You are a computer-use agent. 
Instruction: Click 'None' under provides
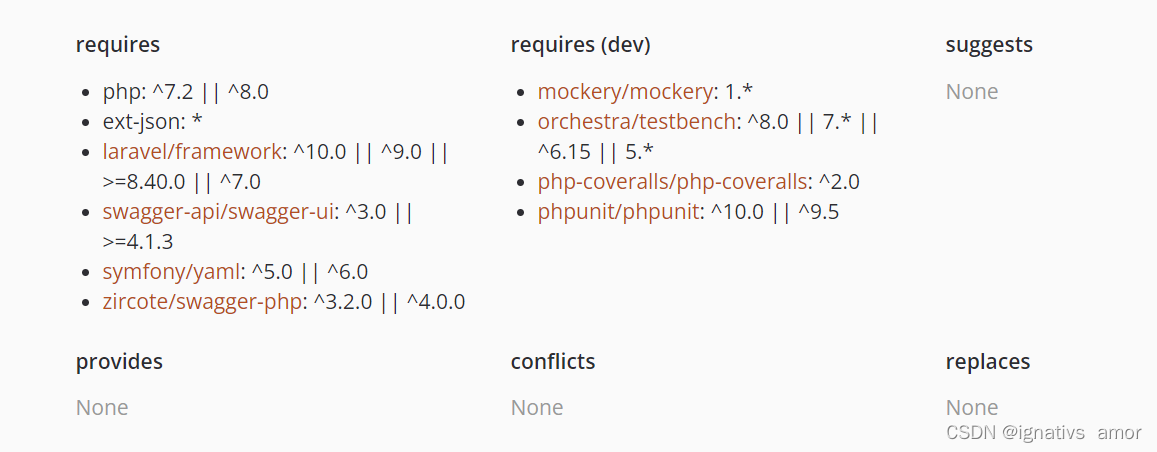(102, 408)
